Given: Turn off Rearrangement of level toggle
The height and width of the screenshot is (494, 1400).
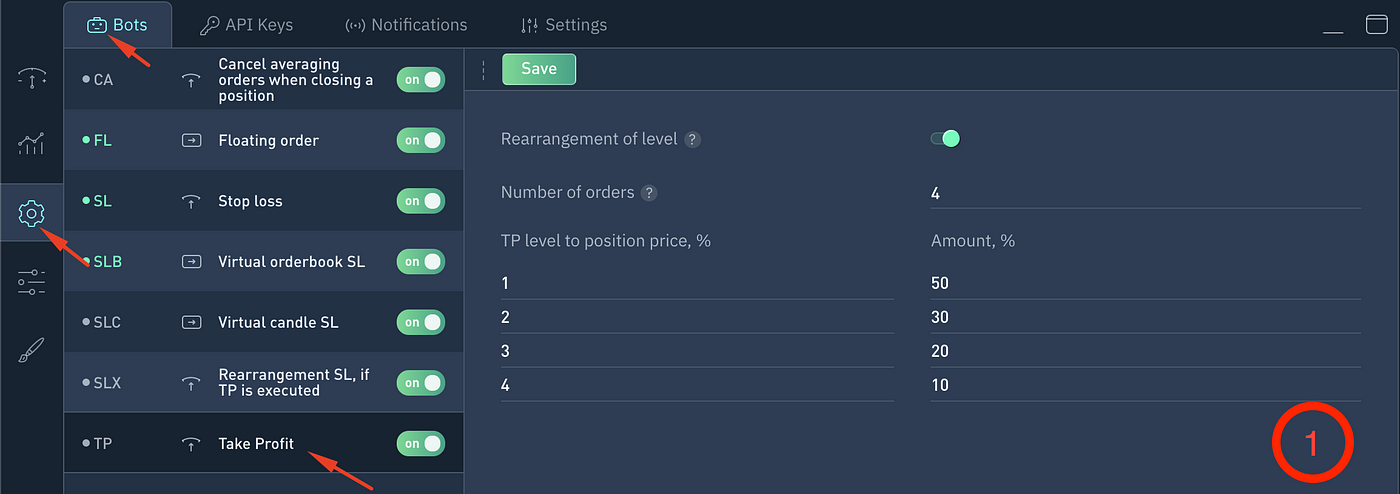Looking at the screenshot, I should click(x=945, y=139).
